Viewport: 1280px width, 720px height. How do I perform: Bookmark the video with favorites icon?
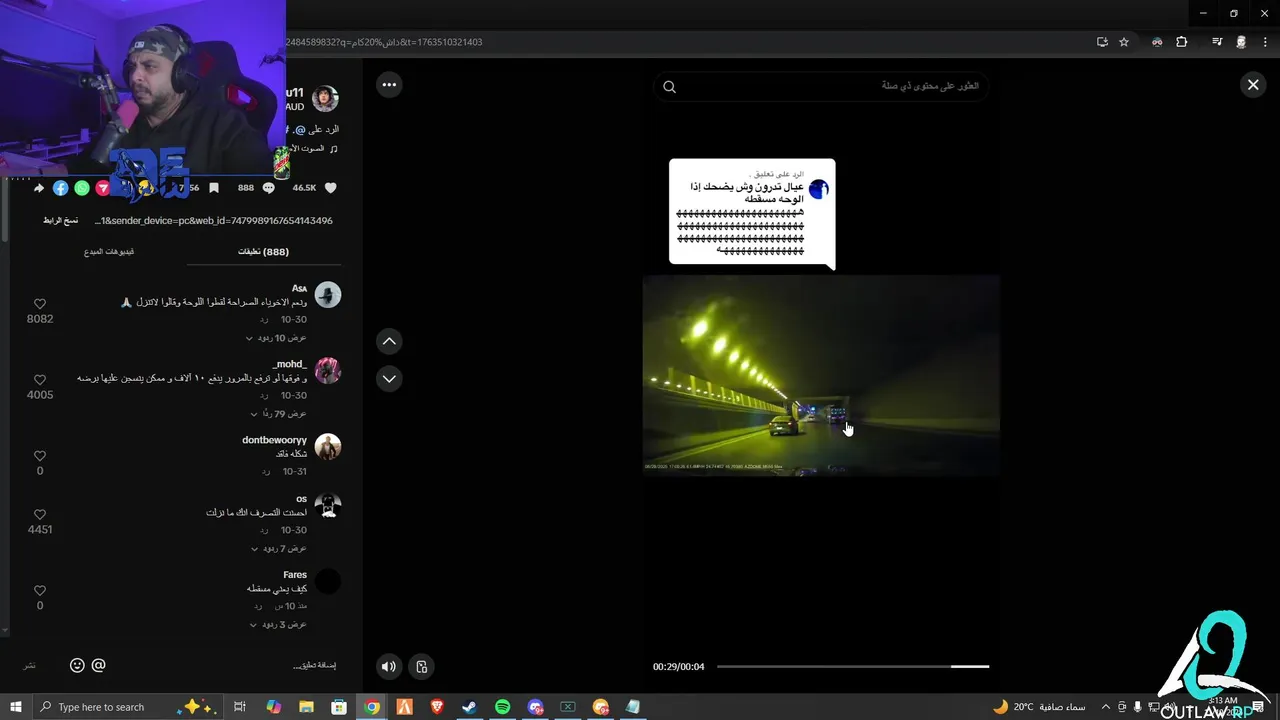coord(214,187)
